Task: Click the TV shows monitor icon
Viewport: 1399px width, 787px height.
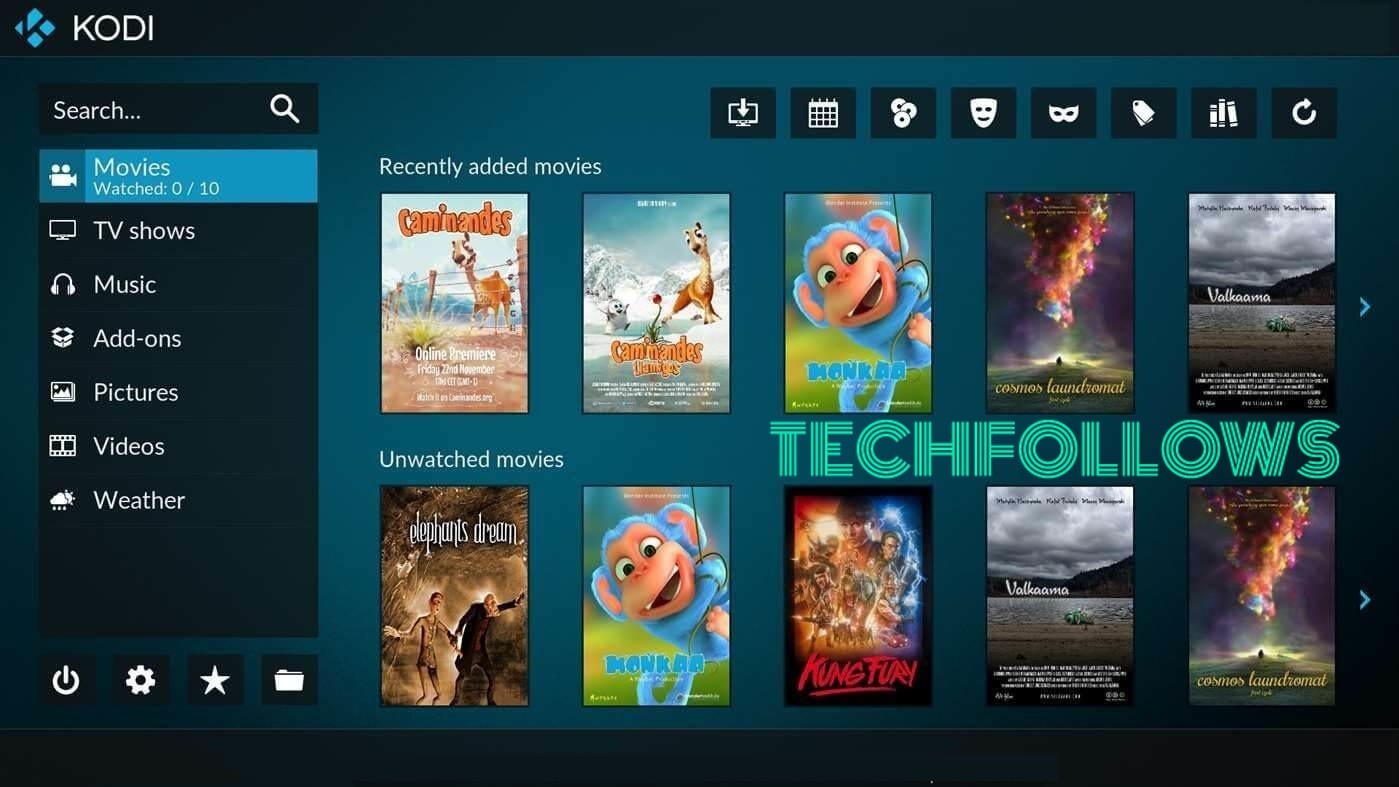Action: click(x=63, y=230)
